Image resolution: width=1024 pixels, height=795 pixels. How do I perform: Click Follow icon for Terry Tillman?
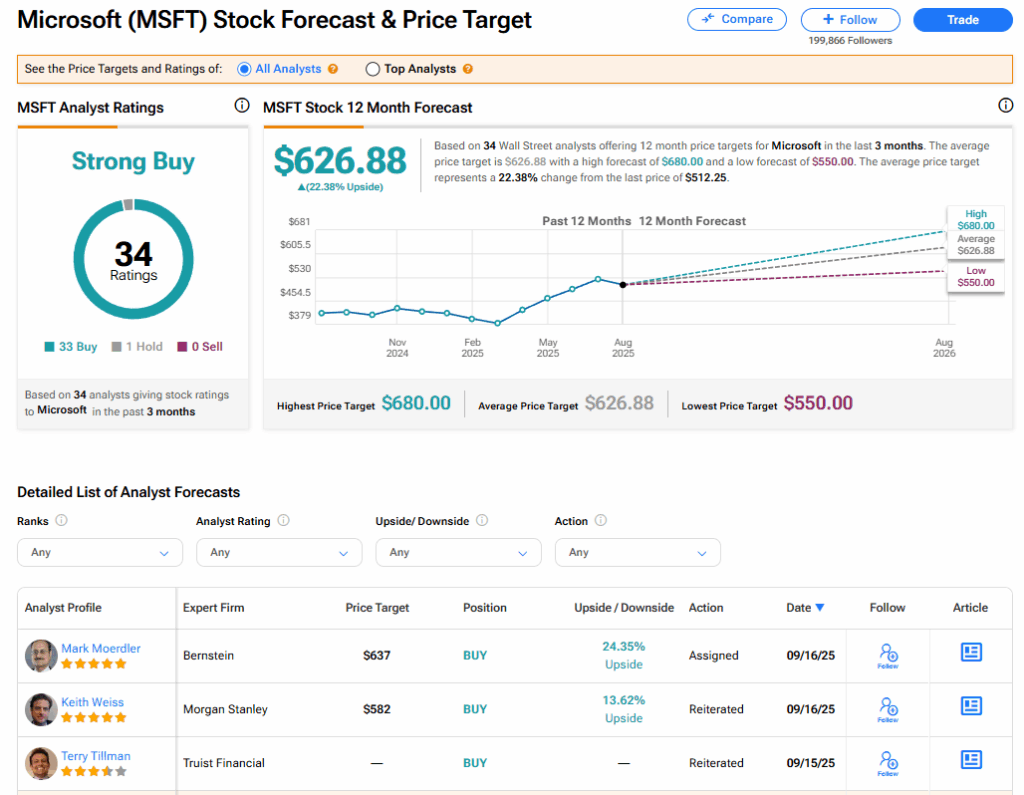click(887, 762)
